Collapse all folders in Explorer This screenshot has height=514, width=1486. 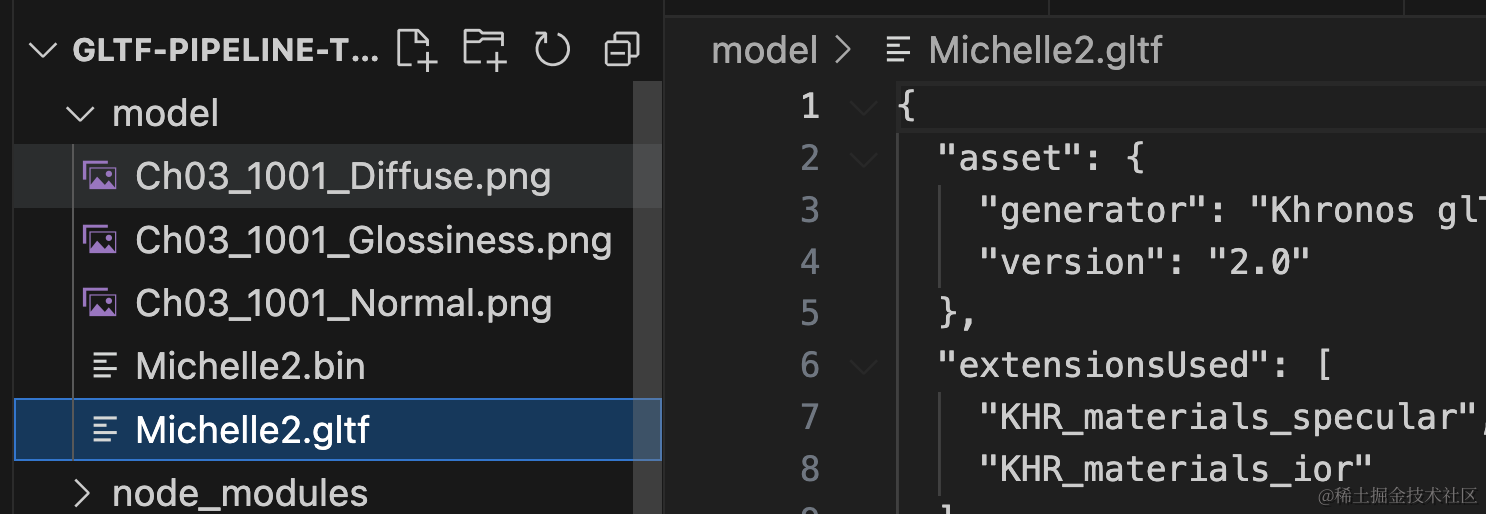[x=622, y=49]
